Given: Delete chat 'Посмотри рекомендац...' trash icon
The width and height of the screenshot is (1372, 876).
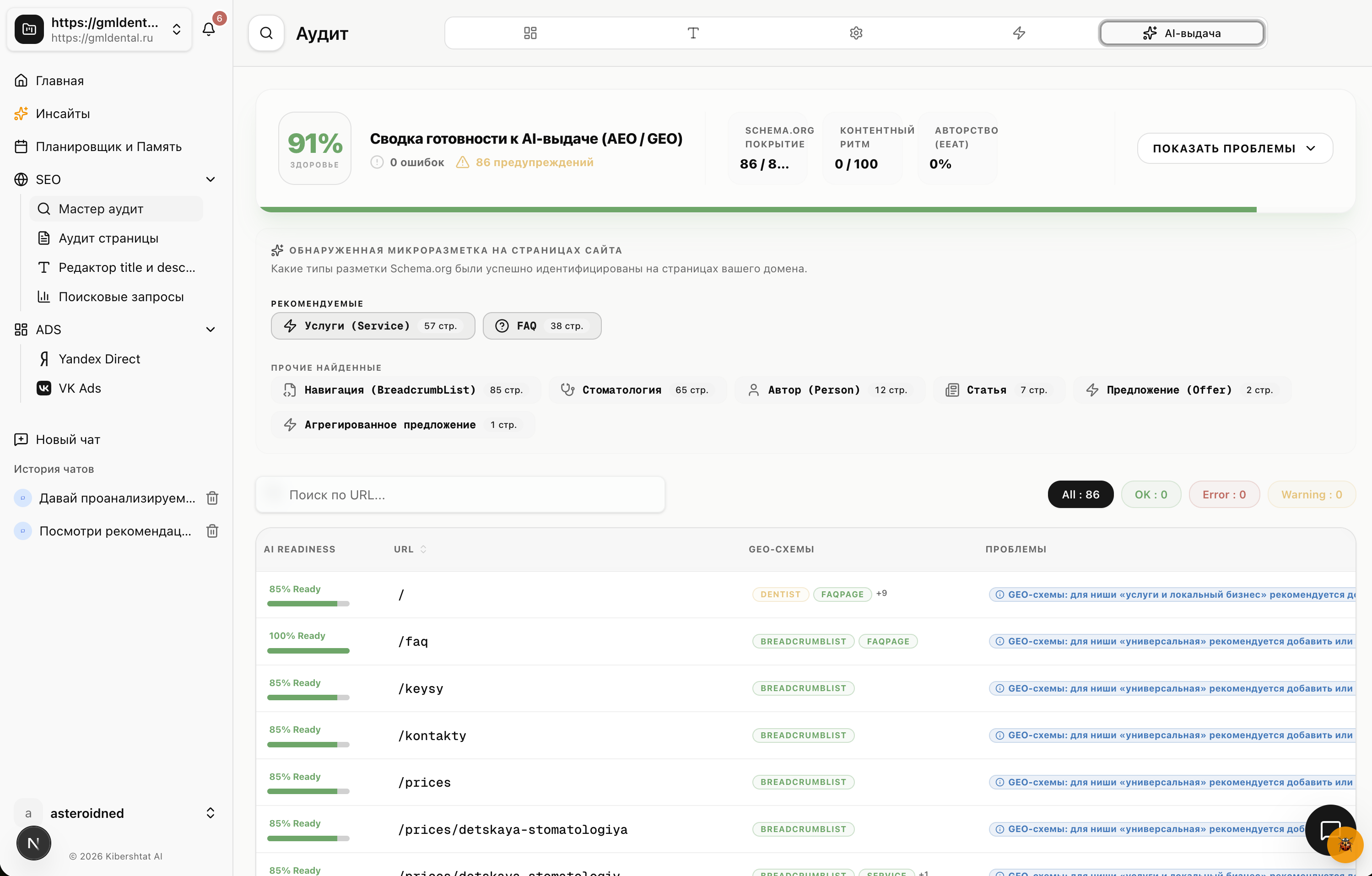Looking at the screenshot, I should (x=212, y=531).
